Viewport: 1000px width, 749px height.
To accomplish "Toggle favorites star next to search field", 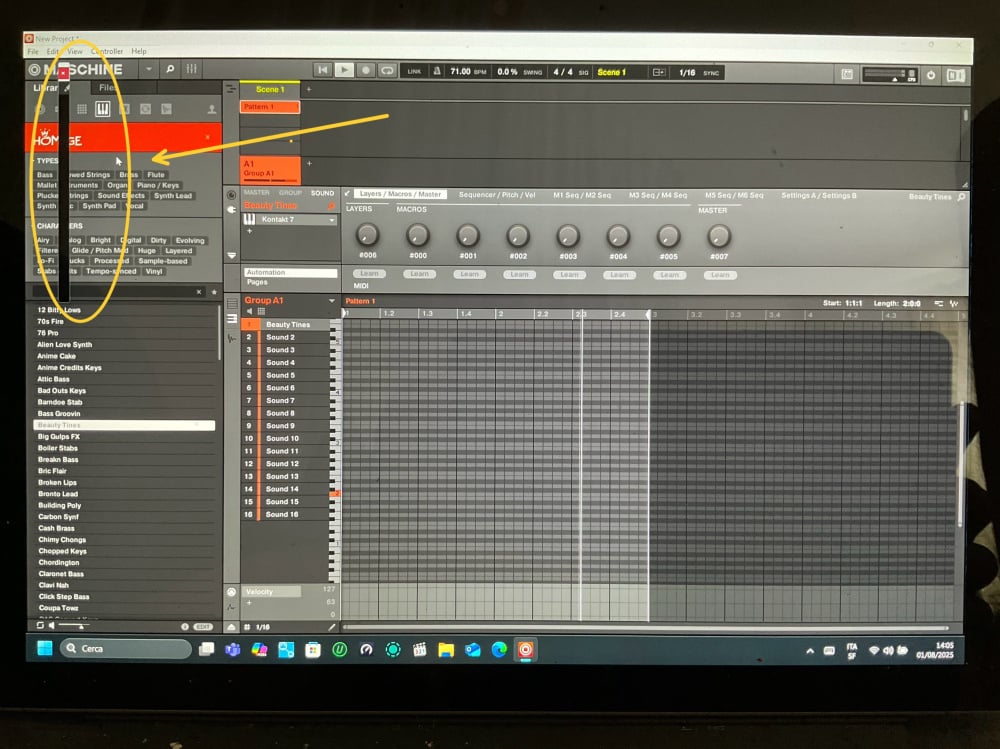I will tap(214, 292).
